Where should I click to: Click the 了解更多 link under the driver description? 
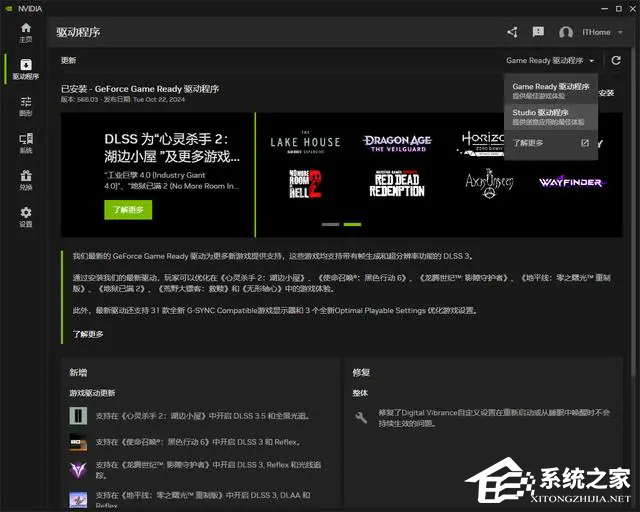[x=88, y=334]
